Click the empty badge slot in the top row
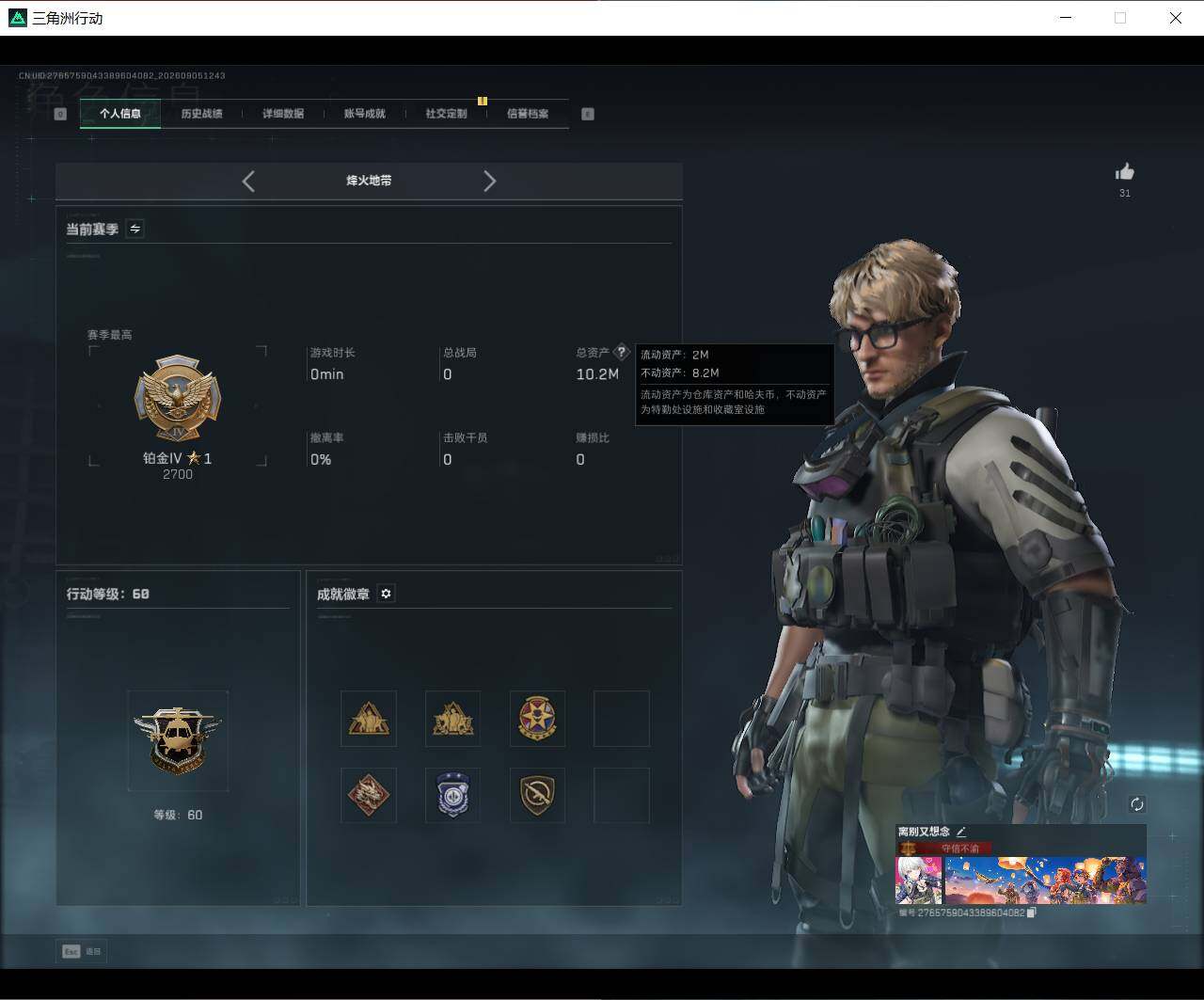This screenshot has width=1204, height=1000. (622, 719)
